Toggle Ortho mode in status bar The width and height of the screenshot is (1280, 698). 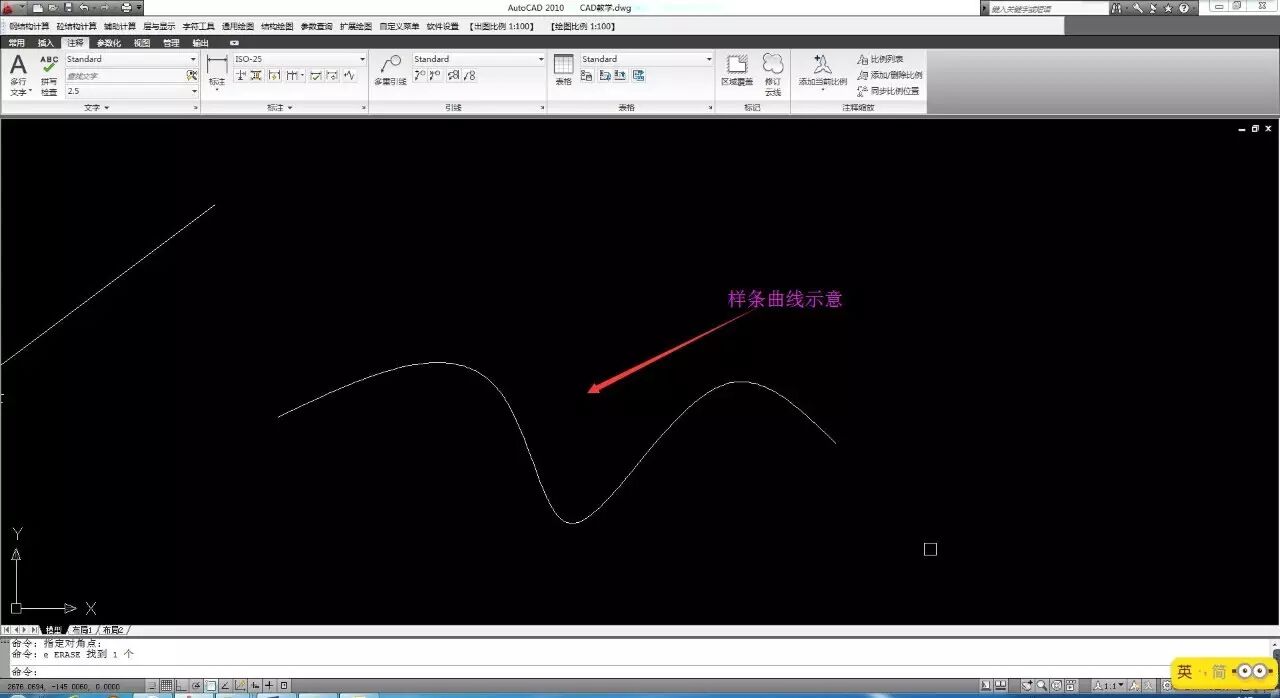[181, 686]
